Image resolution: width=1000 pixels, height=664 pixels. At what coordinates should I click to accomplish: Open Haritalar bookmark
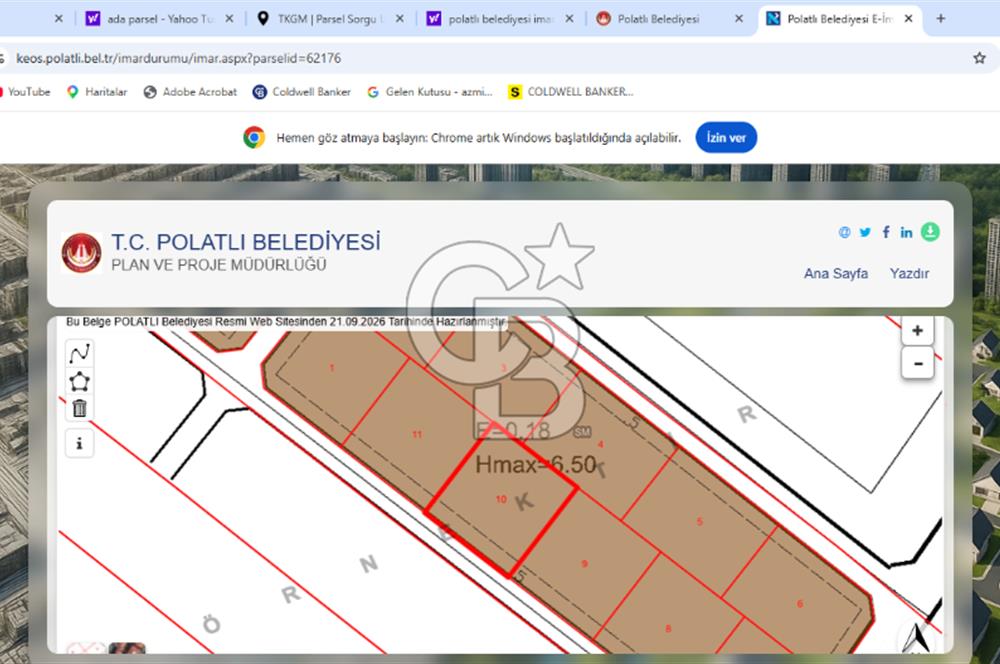tap(97, 92)
